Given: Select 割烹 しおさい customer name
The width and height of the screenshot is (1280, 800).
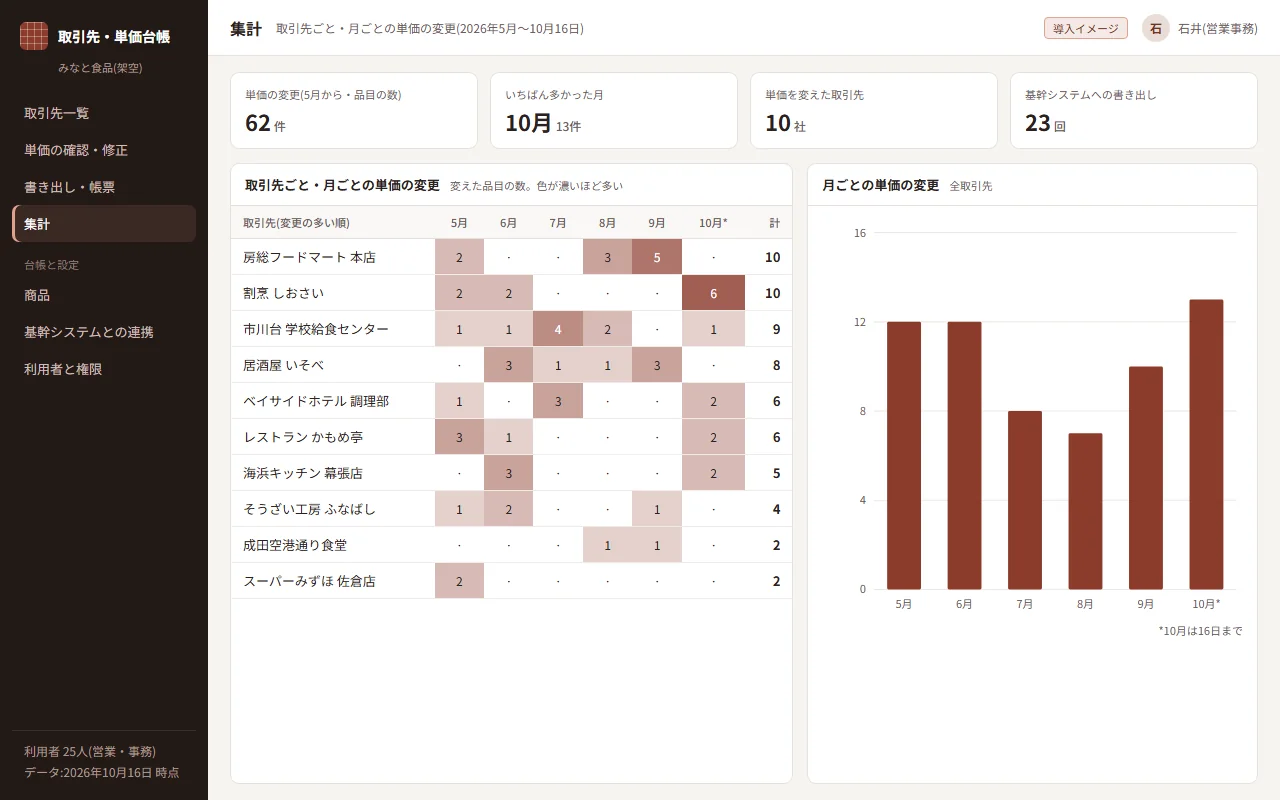Looking at the screenshot, I should click(283, 293).
